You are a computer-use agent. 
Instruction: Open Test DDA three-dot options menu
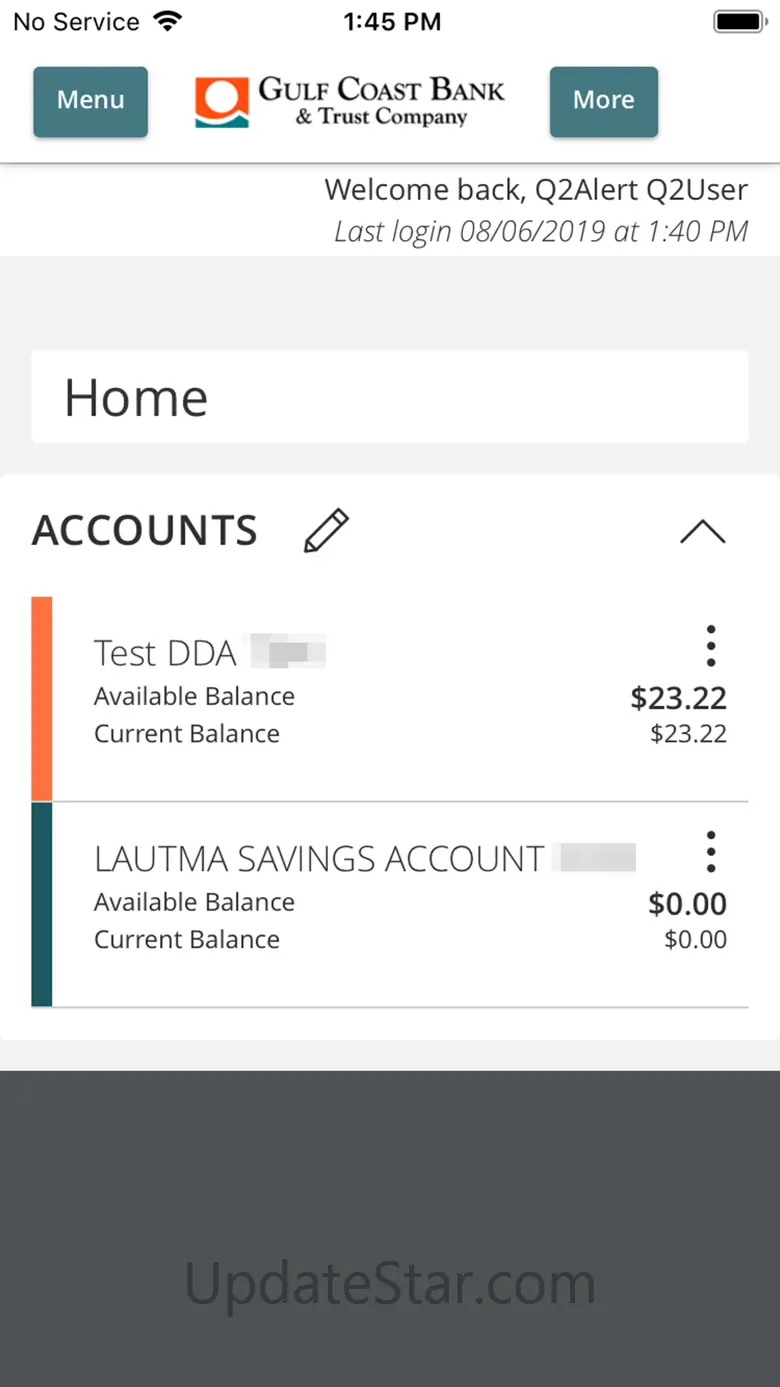(x=711, y=646)
